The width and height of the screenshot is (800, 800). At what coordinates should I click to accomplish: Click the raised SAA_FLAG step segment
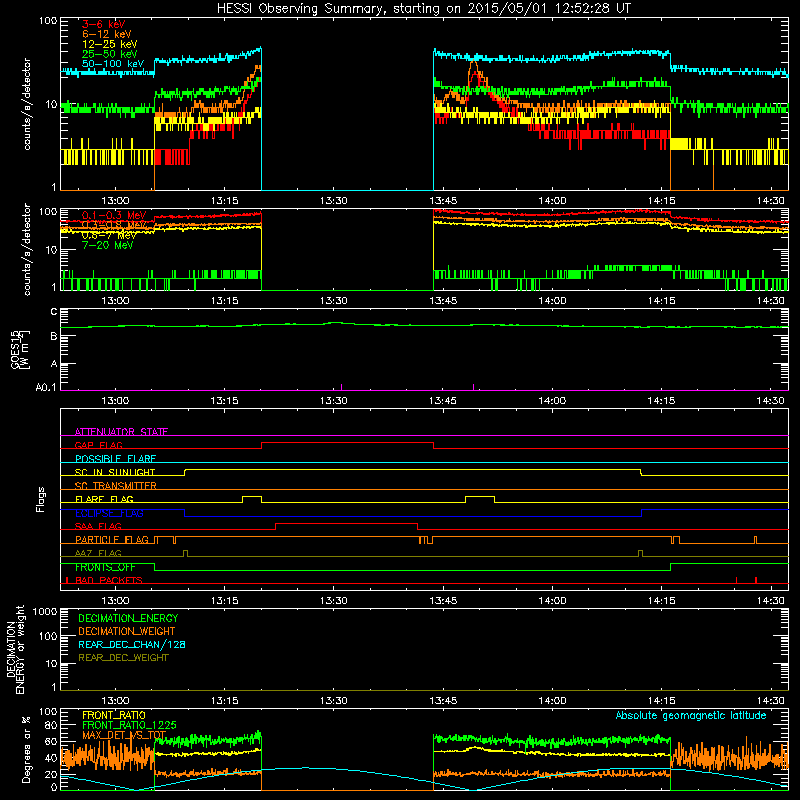point(346,523)
